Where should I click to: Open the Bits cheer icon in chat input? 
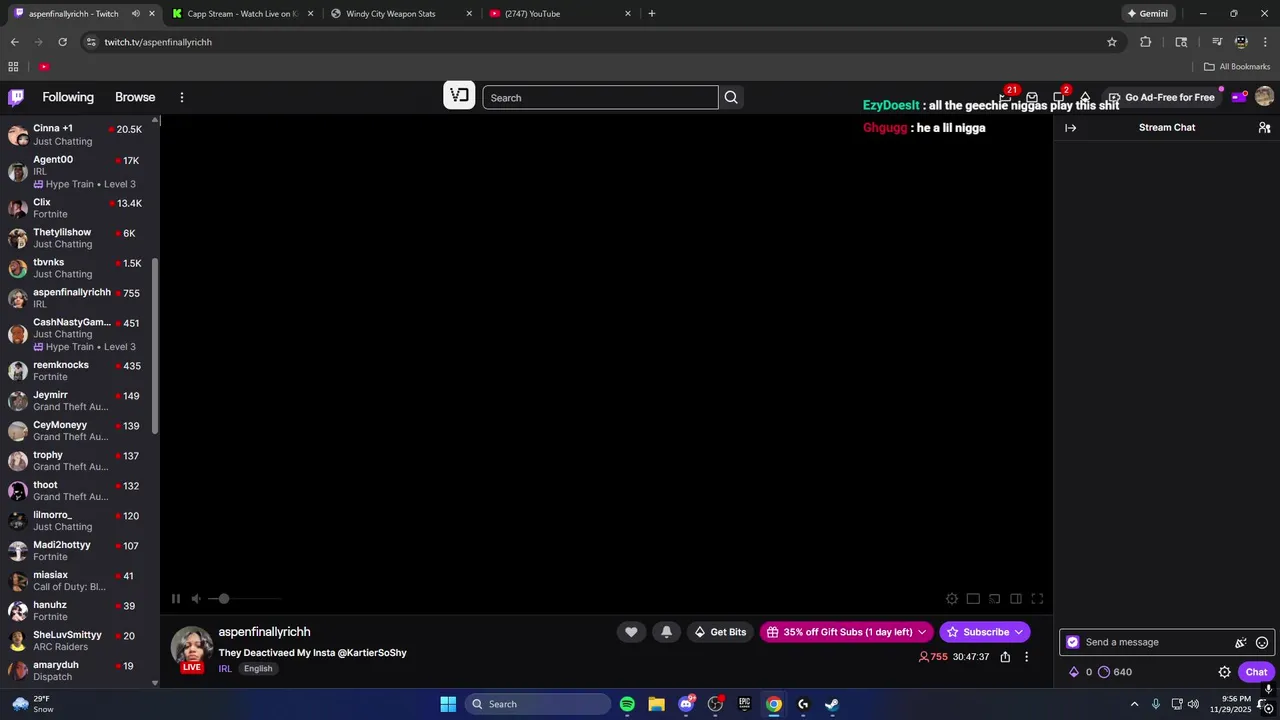point(1240,642)
